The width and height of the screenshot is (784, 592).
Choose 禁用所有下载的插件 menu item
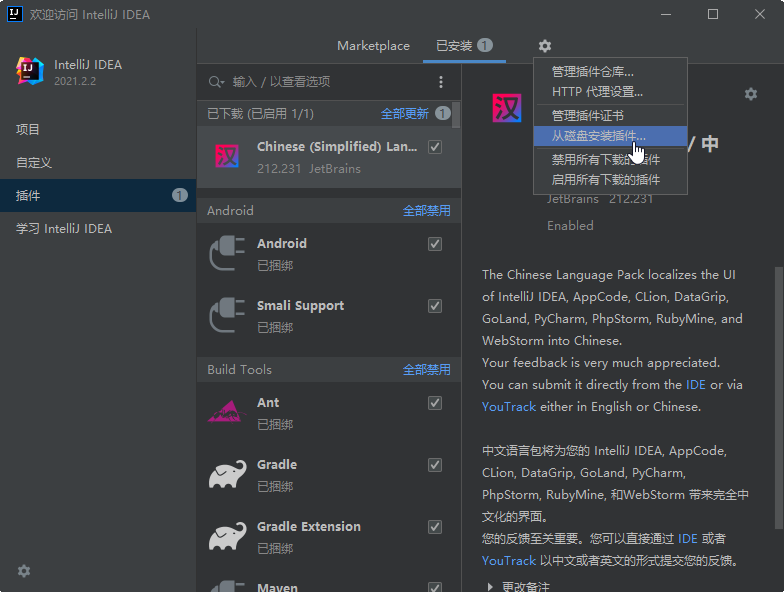point(610,160)
